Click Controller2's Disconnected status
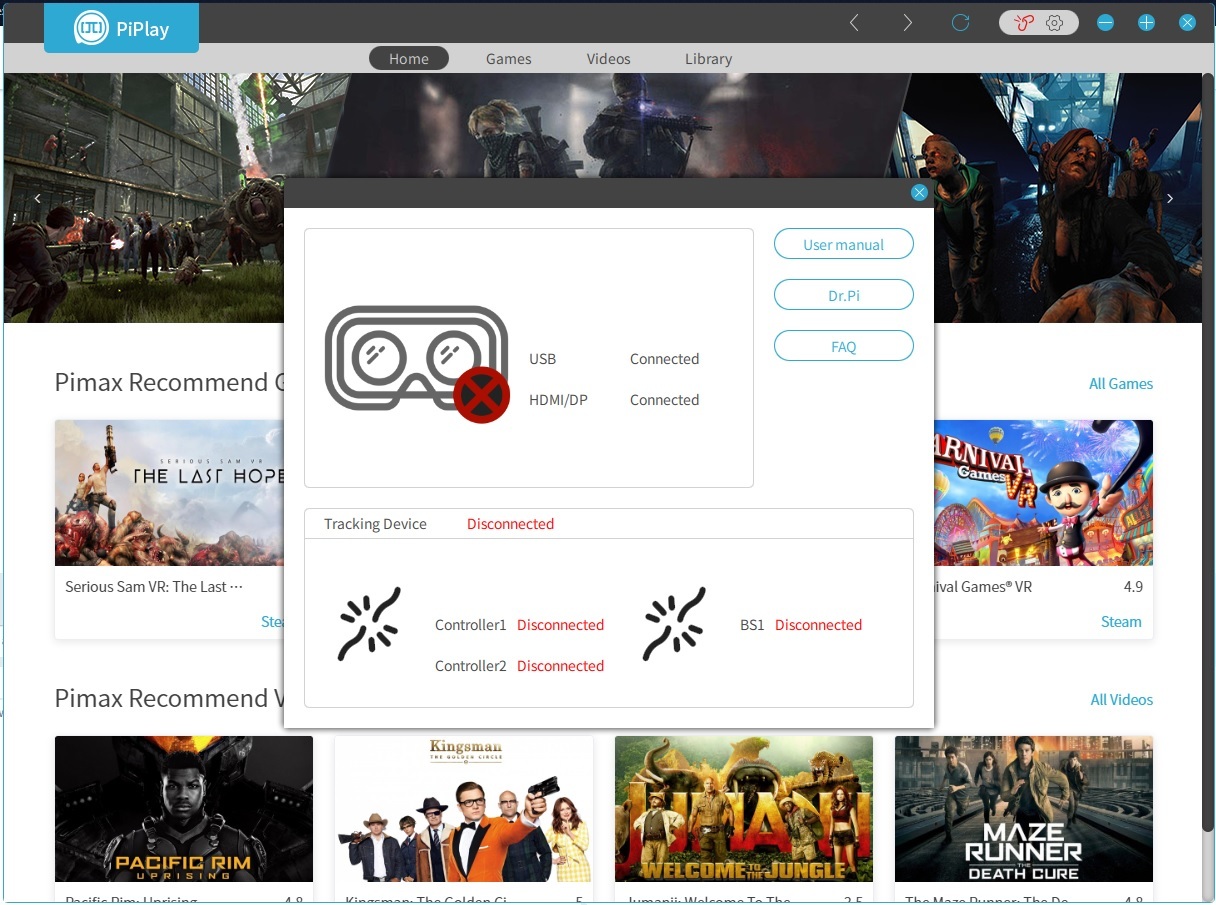 click(x=560, y=666)
